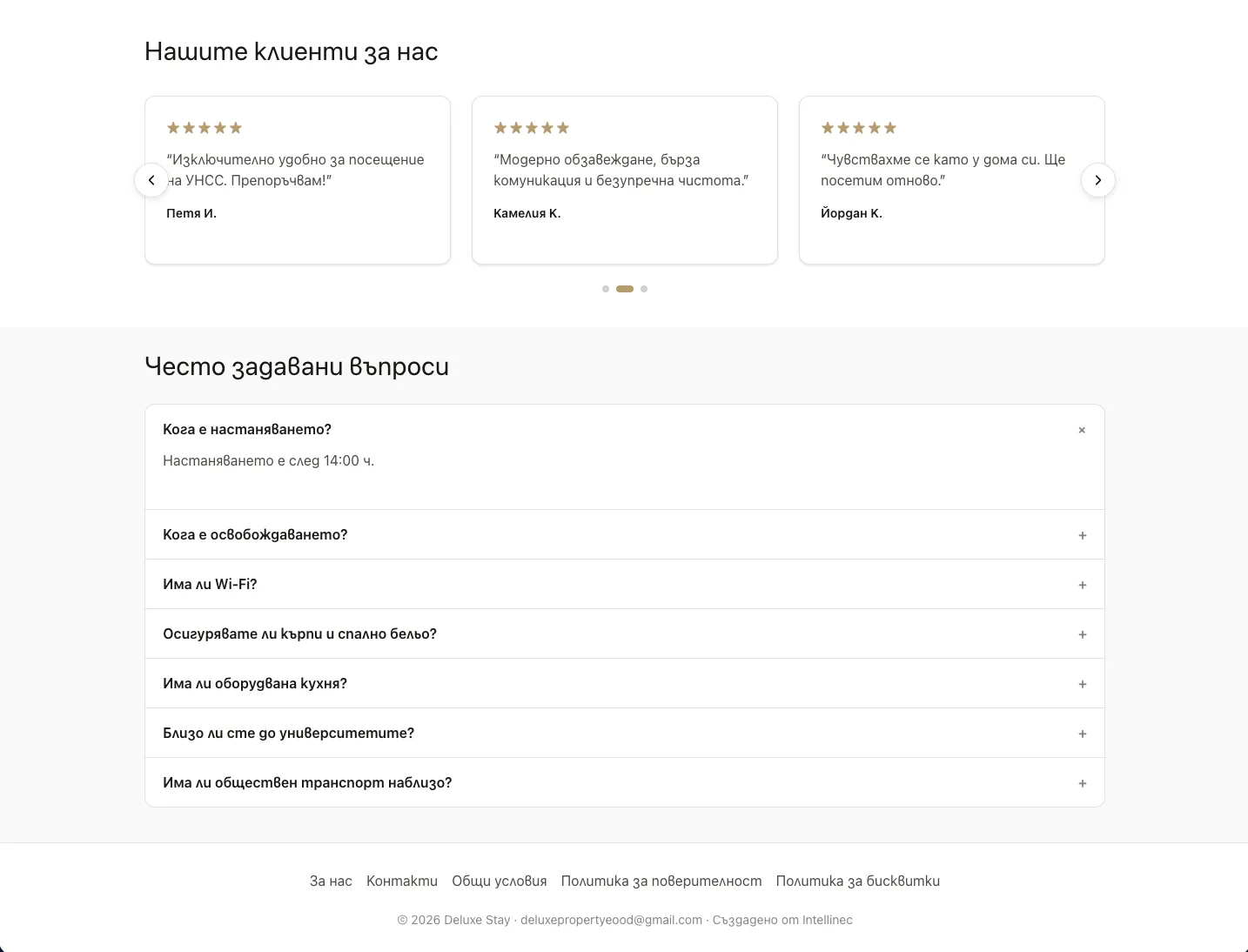
Task: Open the "За нас" footer link
Action: click(331, 881)
